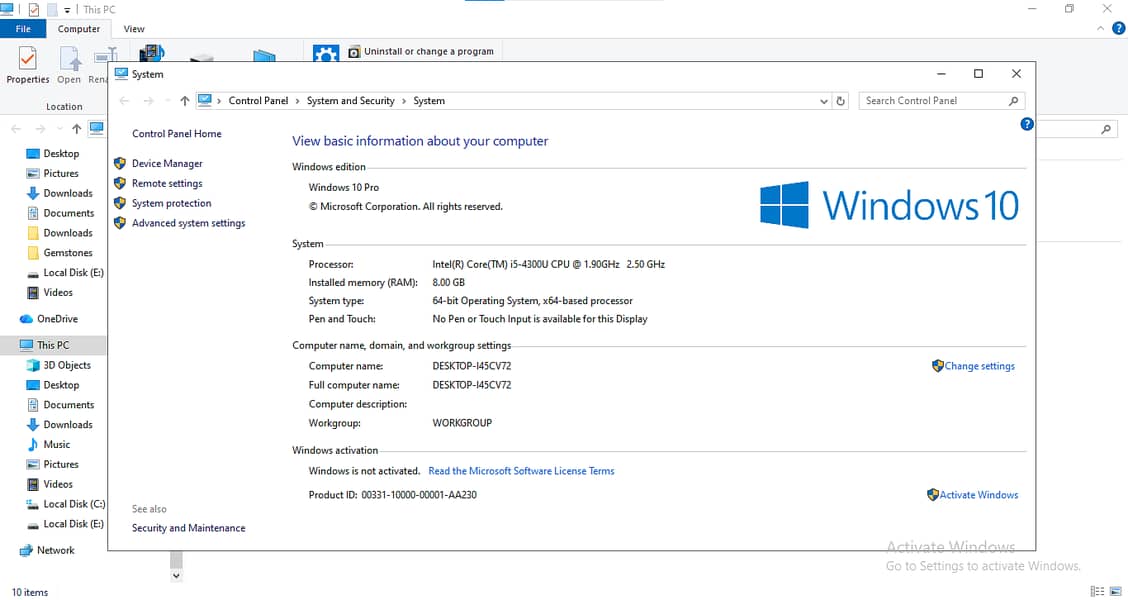Open Device Manager from the System sidebar
The image size is (1128, 600).
[167, 163]
